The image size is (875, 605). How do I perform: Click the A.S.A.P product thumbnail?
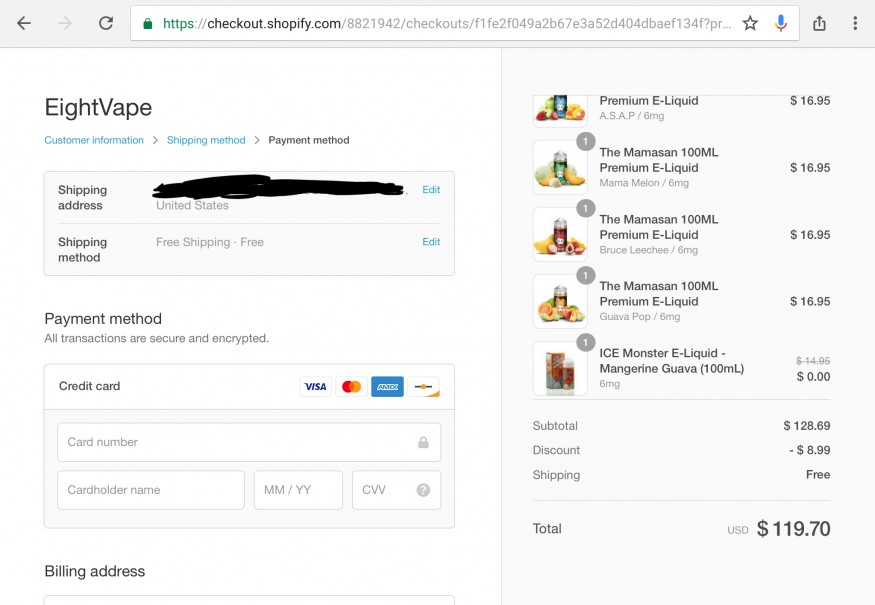[560, 109]
